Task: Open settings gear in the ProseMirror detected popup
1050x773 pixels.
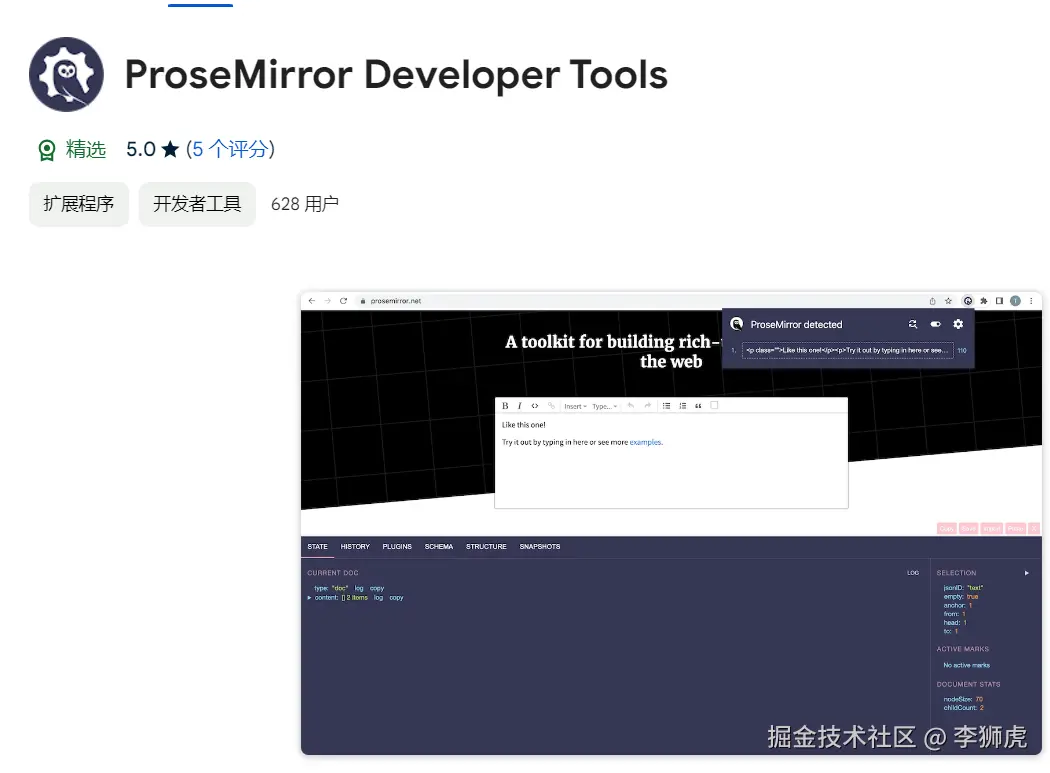Action: click(x=958, y=324)
